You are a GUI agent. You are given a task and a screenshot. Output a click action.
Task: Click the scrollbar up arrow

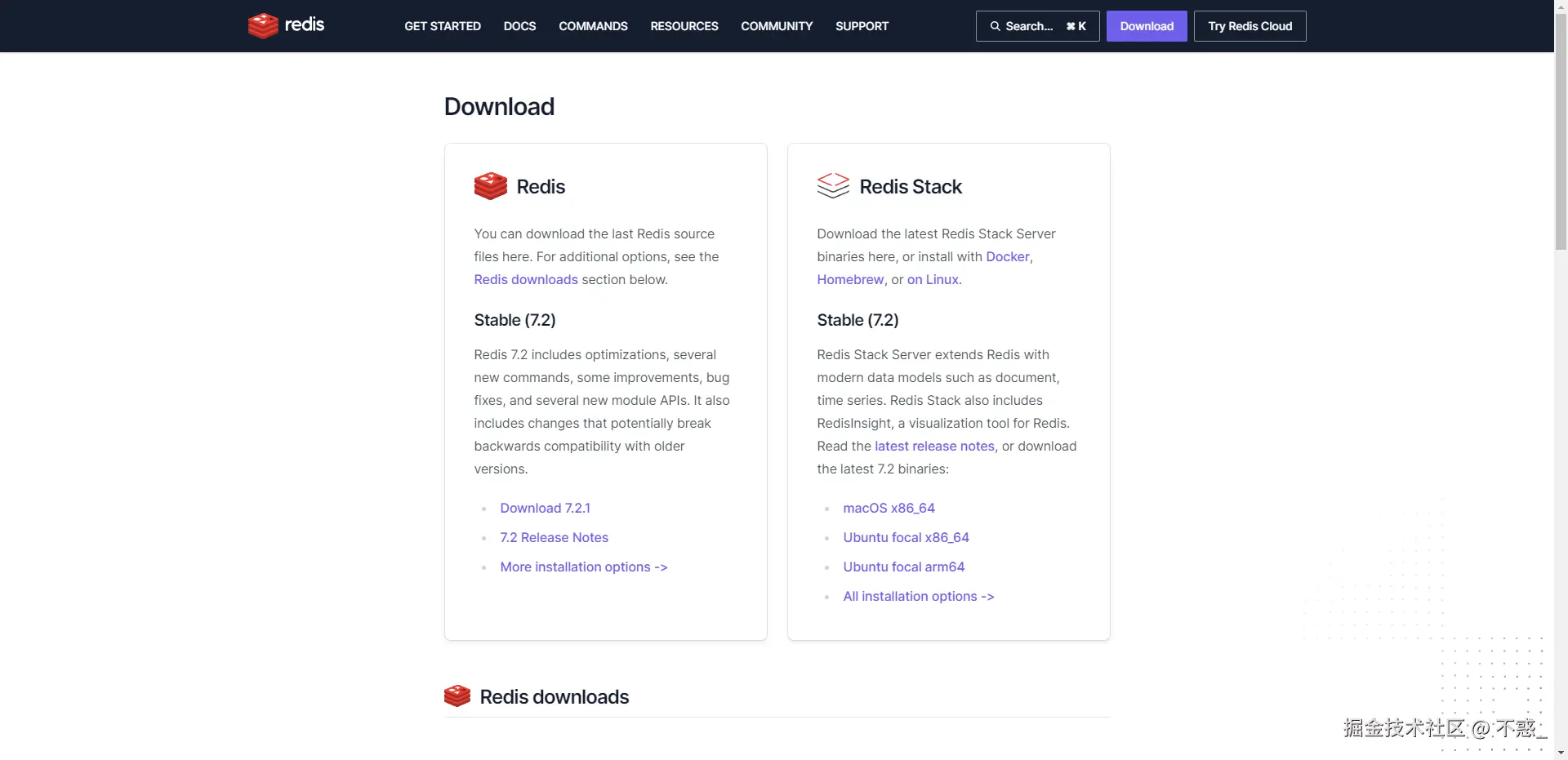(1561, 7)
